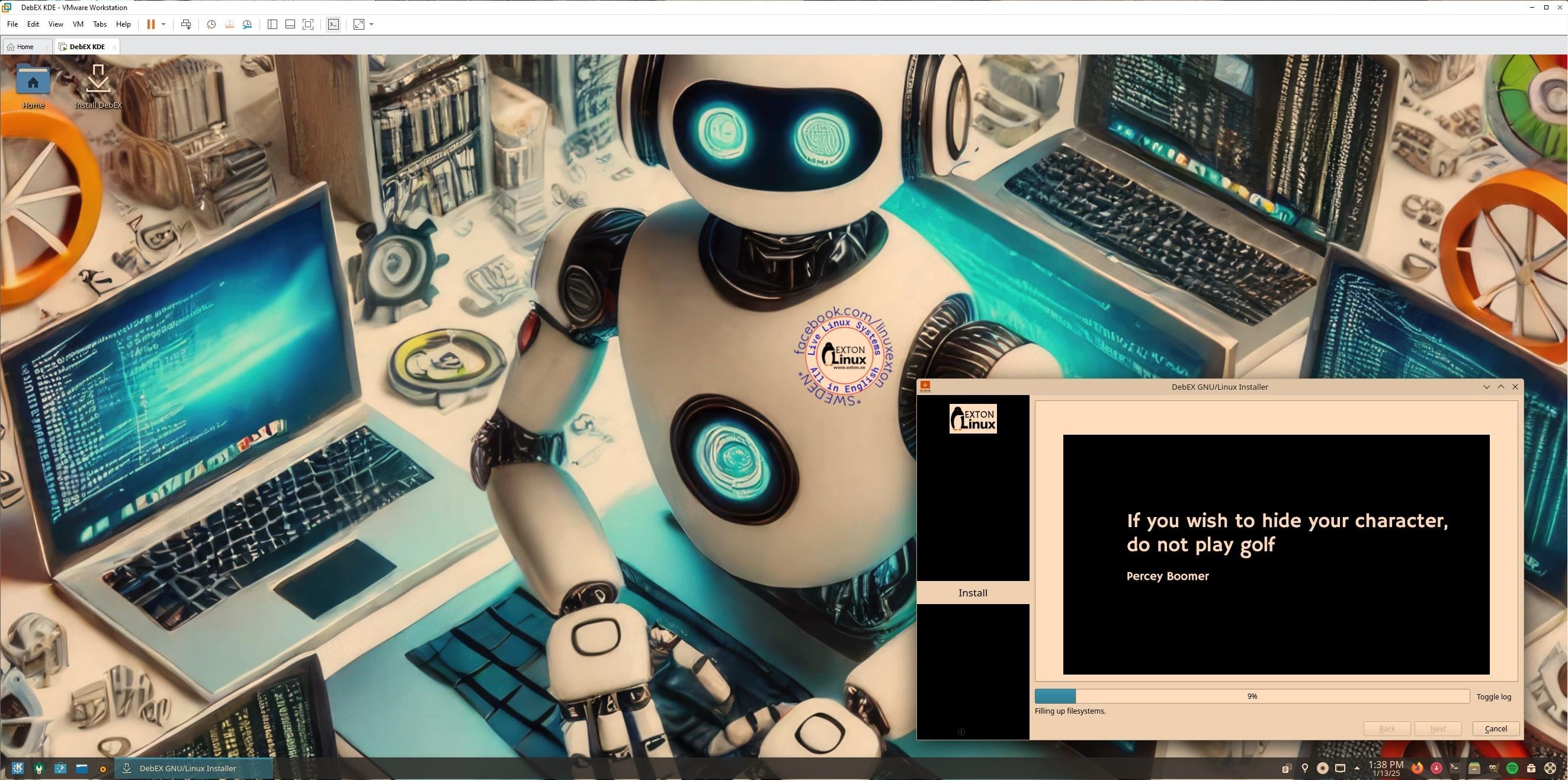The width and height of the screenshot is (1568, 780).
Task: Click the 'Filling up filesystems.' status text
Action: click(x=1070, y=711)
